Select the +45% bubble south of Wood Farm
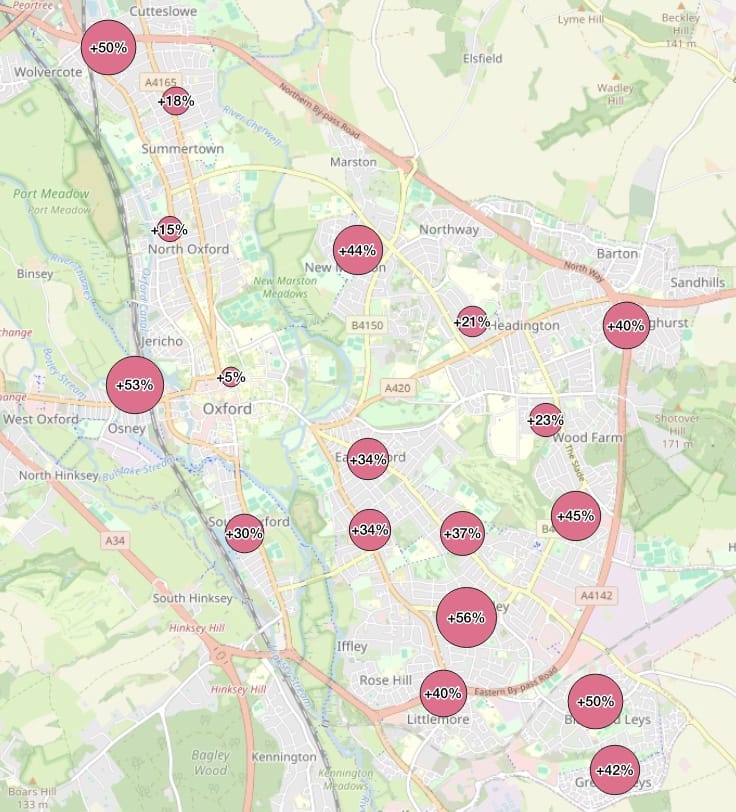The height and width of the screenshot is (812, 736). coord(576,516)
